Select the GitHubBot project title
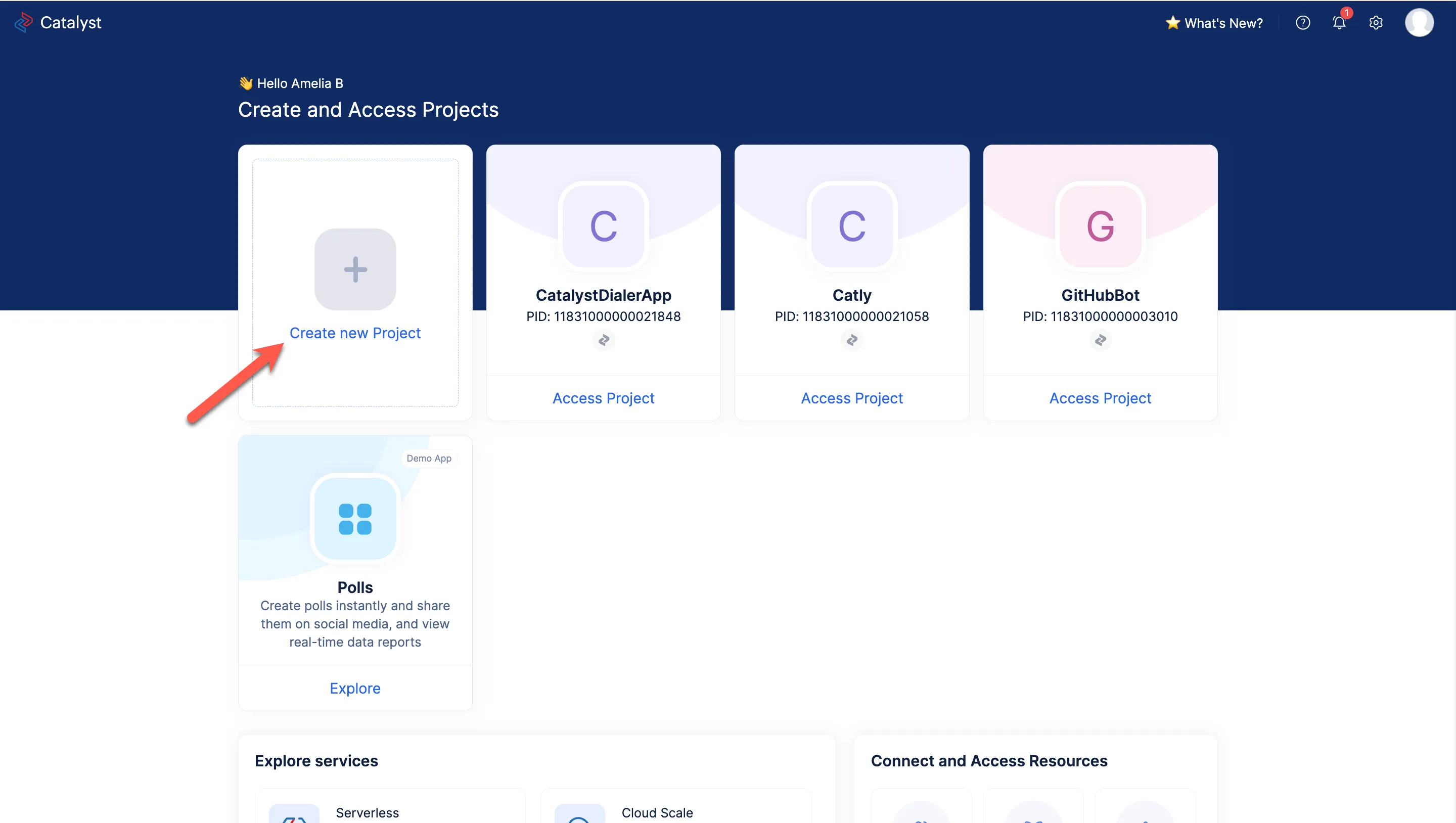The height and width of the screenshot is (823, 1456). [x=1101, y=295]
